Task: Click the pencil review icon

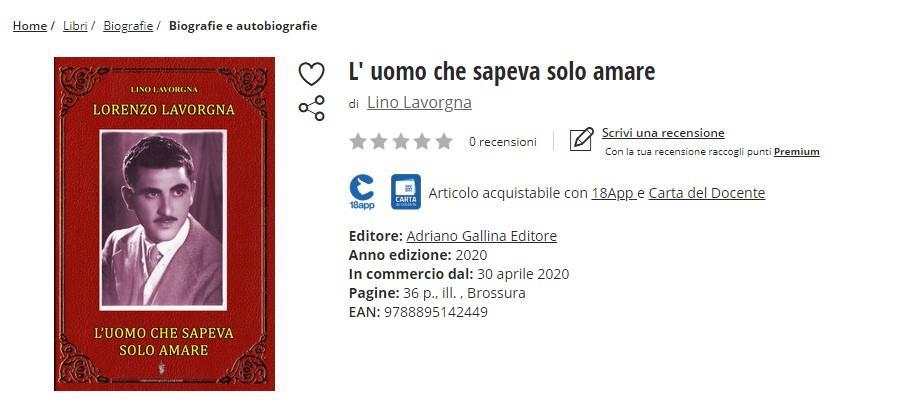Action: (582, 140)
